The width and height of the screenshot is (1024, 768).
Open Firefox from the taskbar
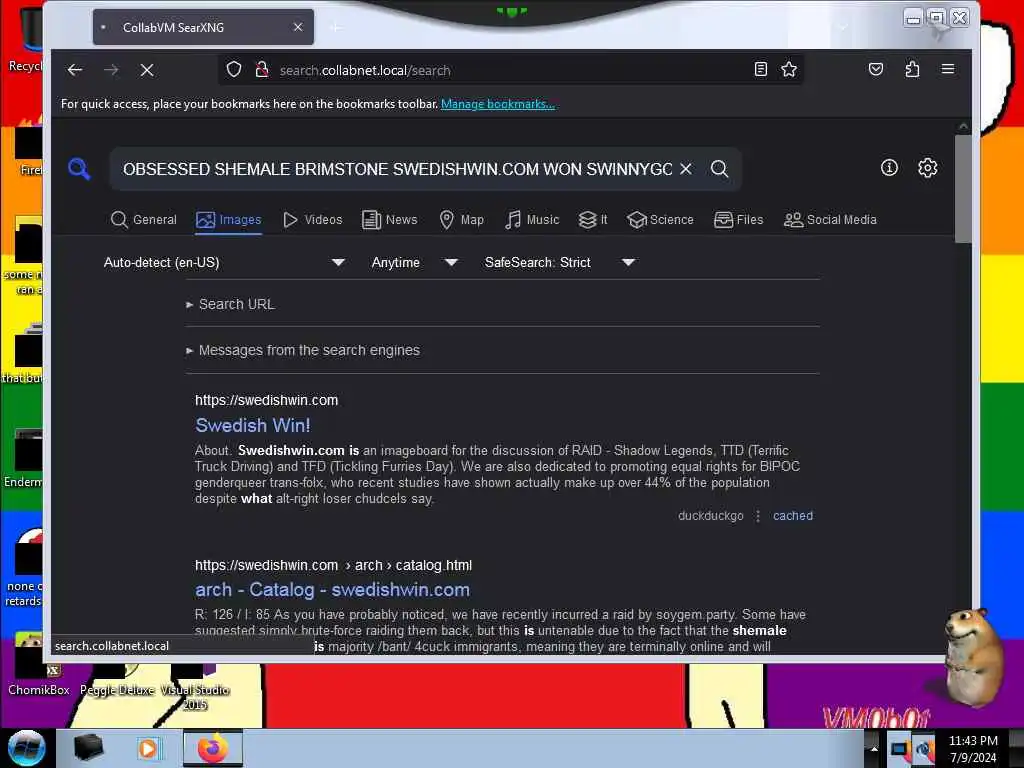tap(213, 748)
